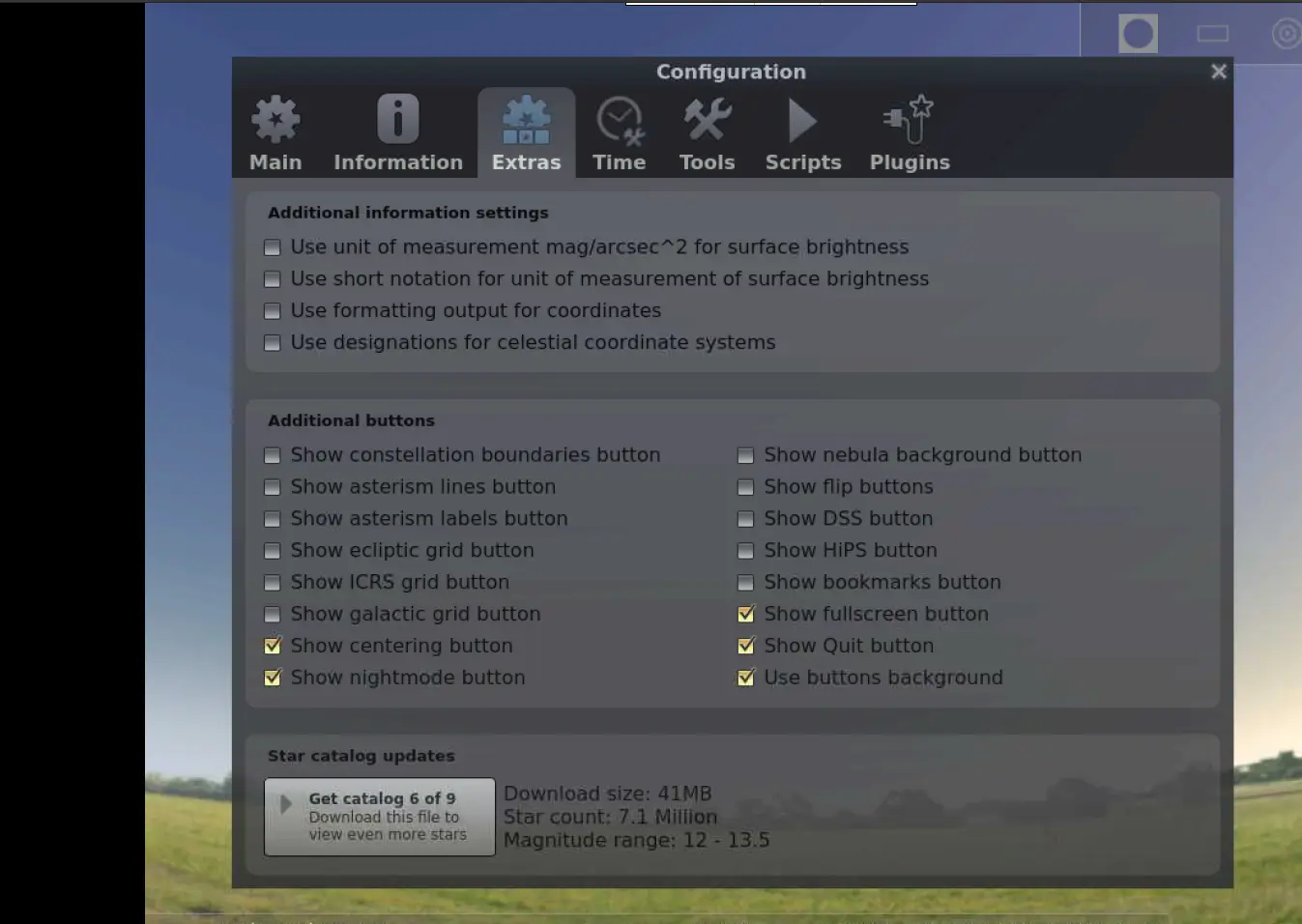1302x924 pixels.
Task: Enable 'Show DSS button' checkbox
Action: pyautogui.click(x=745, y=519)
